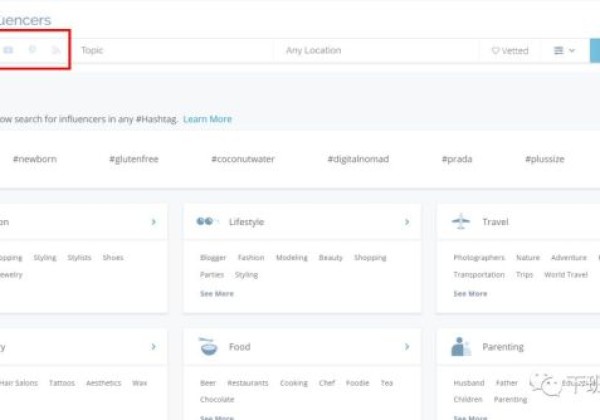The height and width of the screenshot is (420, 600).
Task: Click See More under Travel
Action: tap(470, 294)
